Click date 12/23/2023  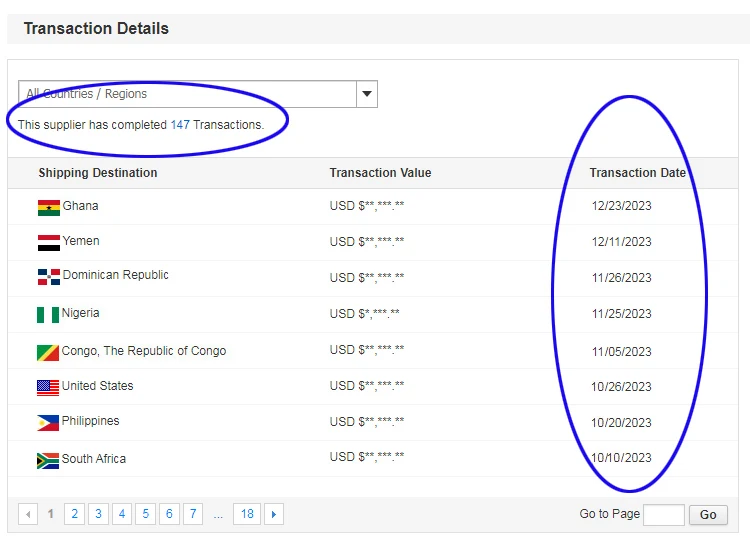[621, 206]
